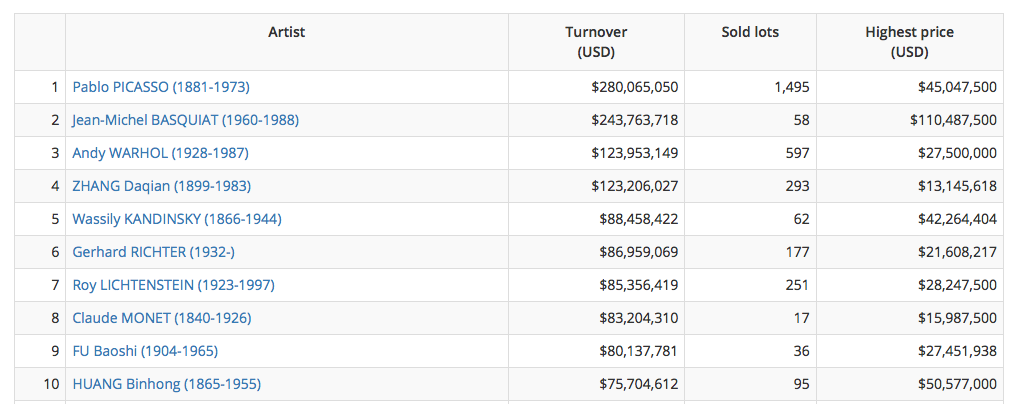Image resolution: width=1017 pixels, height=404 pixels.
Task: Click the Turnover (USD) column header
Action: [596, 42]
